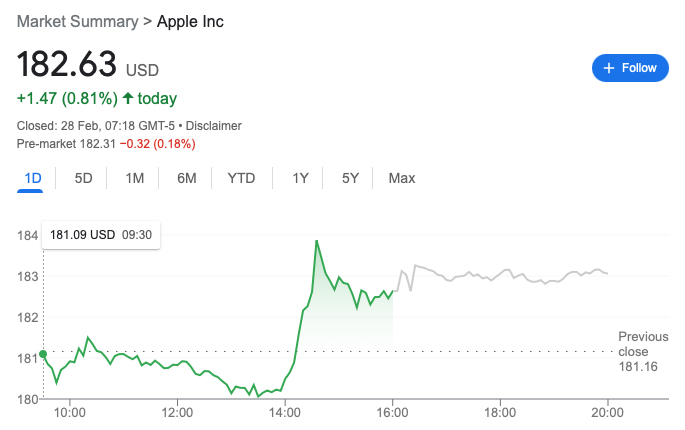Show the Max range tab
This screenshot has height=430, width=685.
click(402, 179)
